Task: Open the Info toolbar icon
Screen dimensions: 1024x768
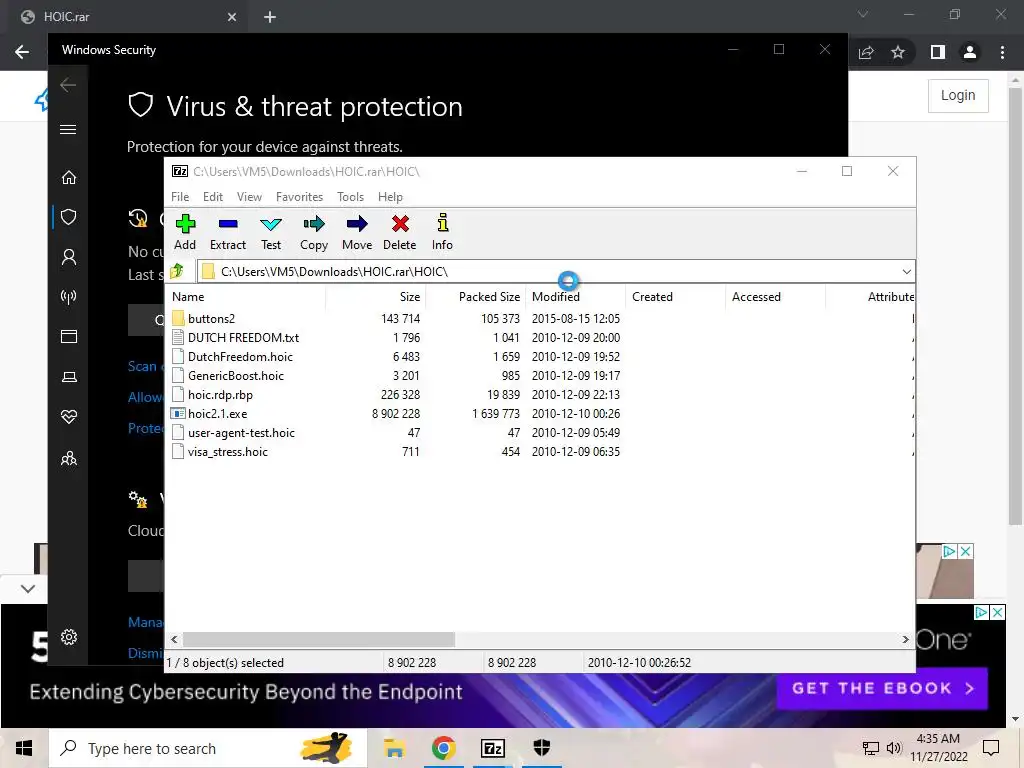Action: click(x=442, y=232)
